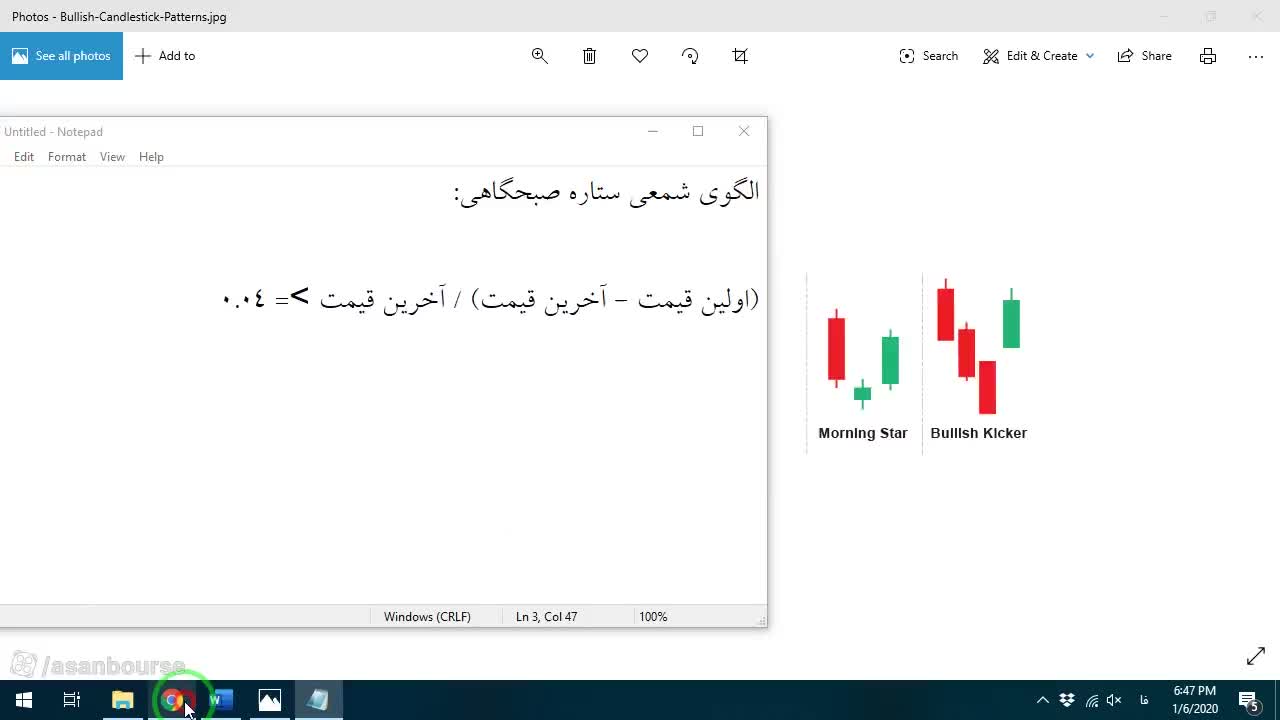The height and width of the screenshot is (720, 1280).
Task: Open Google Chrome from the taskbar
Action: [172, 700]
